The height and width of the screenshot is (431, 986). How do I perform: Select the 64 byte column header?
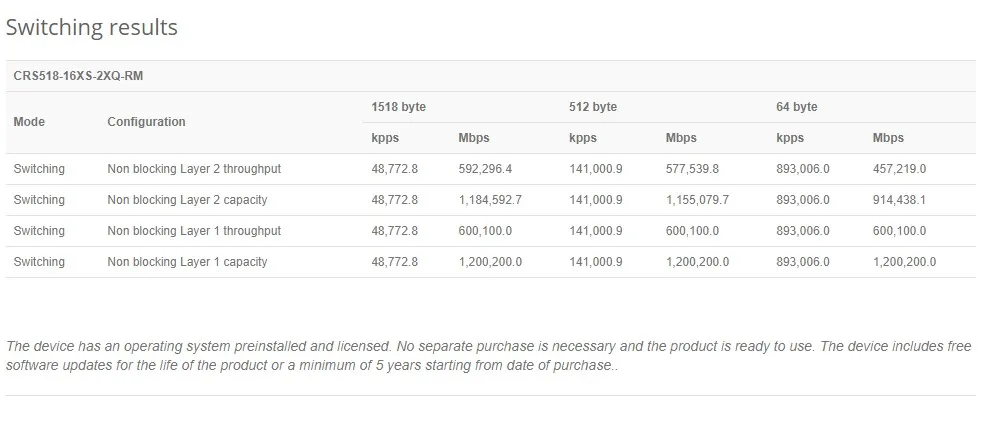coord(796,107)
